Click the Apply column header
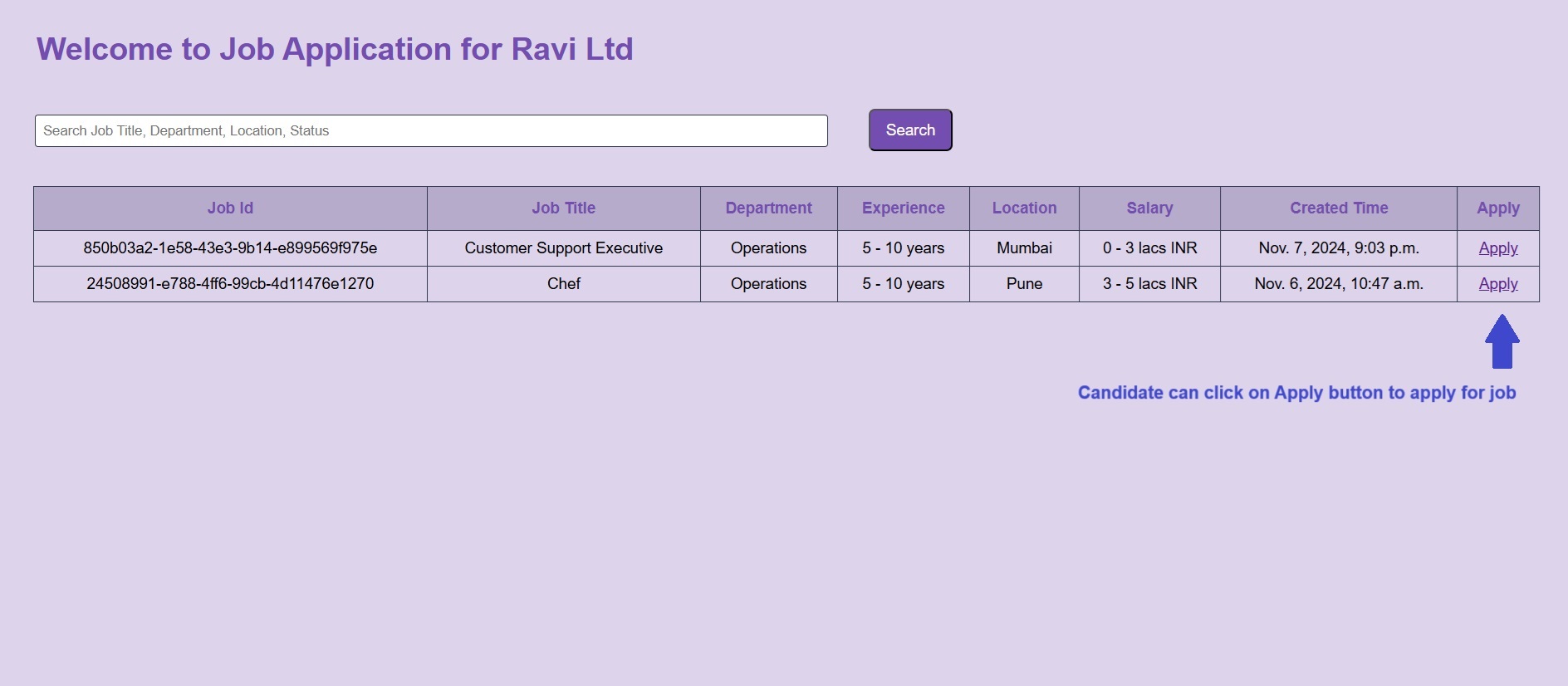1568x686 pixels. click(1497, 208)
